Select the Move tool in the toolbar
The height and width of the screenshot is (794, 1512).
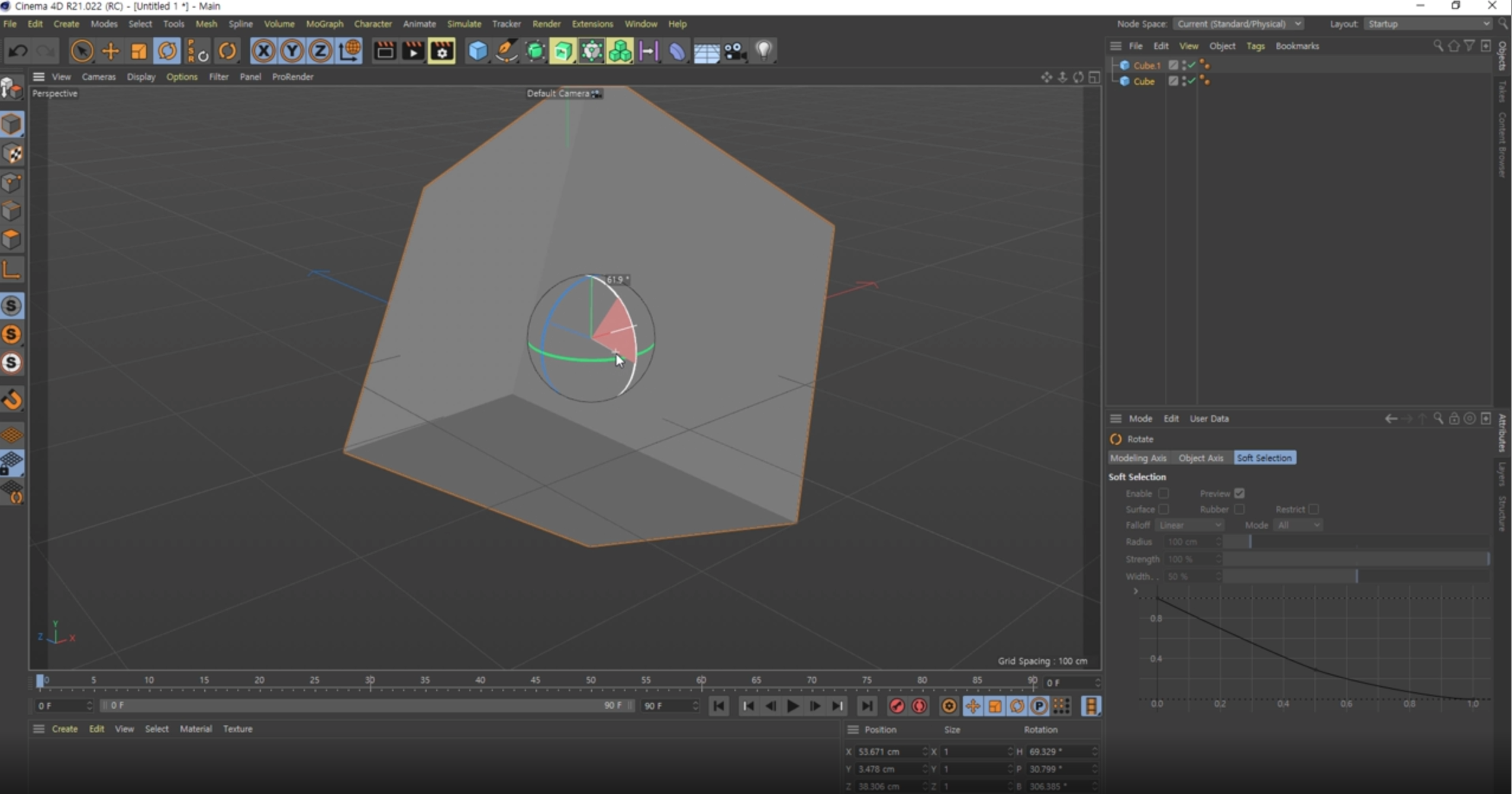click(x=110, y=52)
